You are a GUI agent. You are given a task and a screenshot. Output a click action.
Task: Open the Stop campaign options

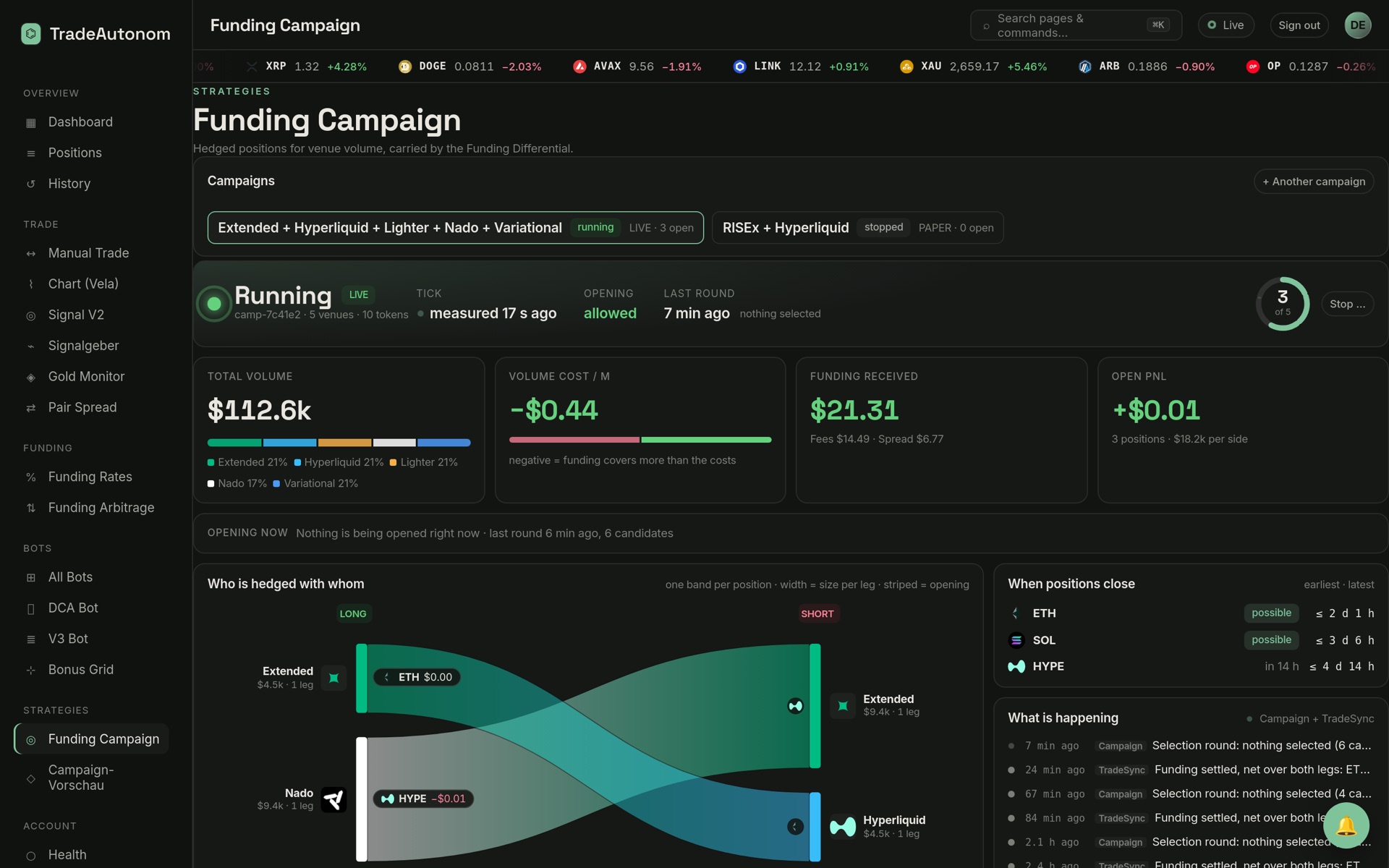[1347, 304]
